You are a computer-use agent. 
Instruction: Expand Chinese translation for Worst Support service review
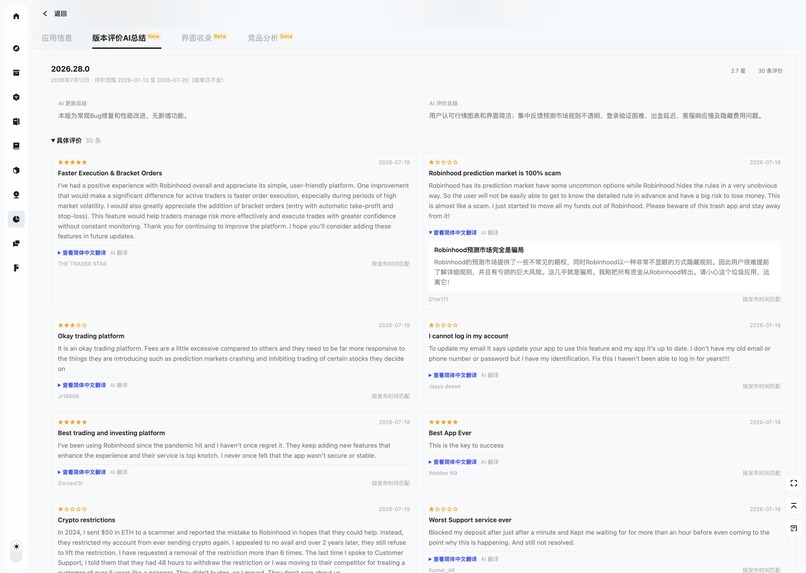(453, 559)
